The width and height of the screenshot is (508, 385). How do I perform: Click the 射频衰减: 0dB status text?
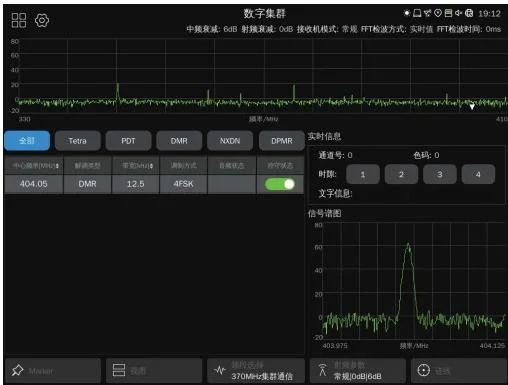267,29
